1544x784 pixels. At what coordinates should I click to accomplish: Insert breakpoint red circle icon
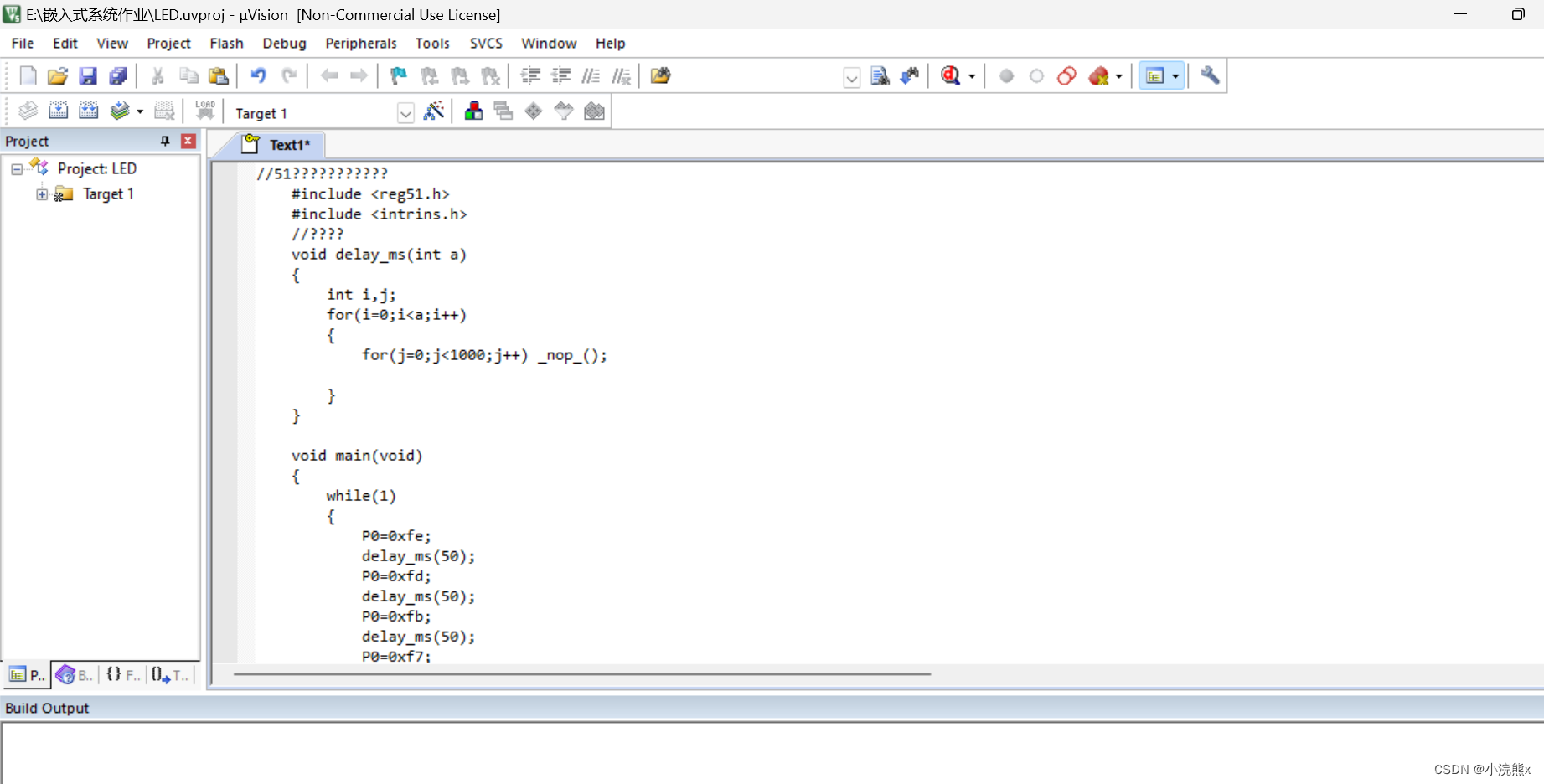1006,76
